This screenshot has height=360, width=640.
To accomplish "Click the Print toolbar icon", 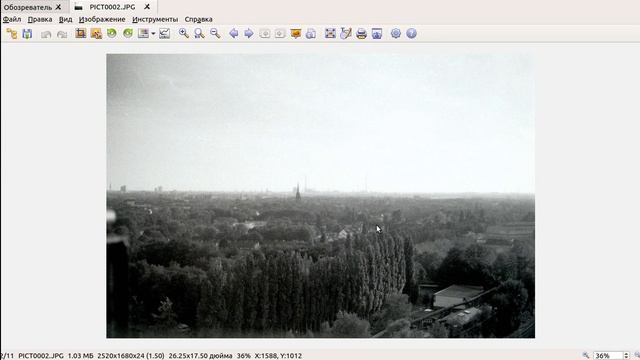I will (x=361, y=33).
